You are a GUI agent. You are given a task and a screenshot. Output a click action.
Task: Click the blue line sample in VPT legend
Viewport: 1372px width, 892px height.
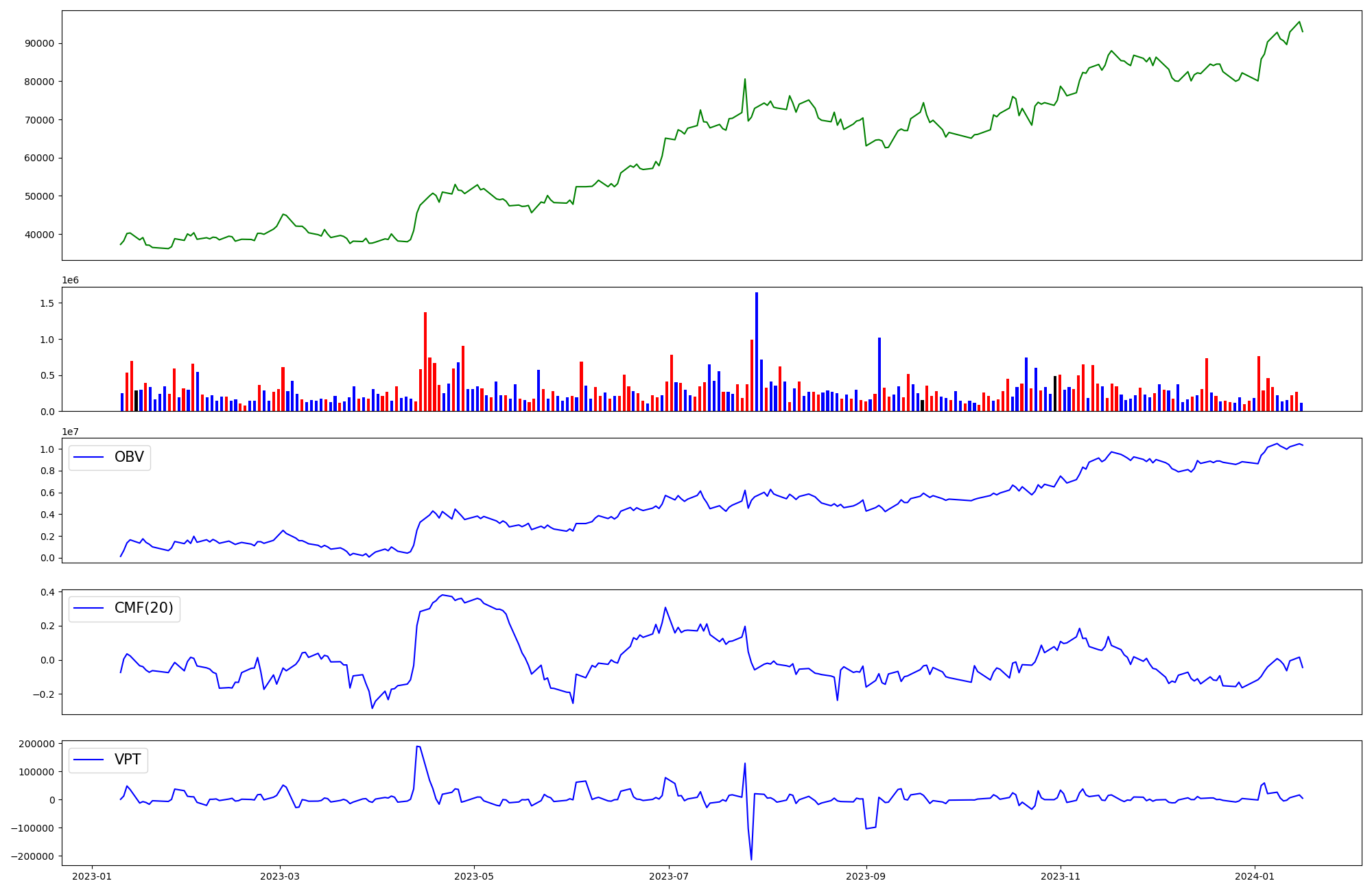pyautogui.click(x=88, y=760)
